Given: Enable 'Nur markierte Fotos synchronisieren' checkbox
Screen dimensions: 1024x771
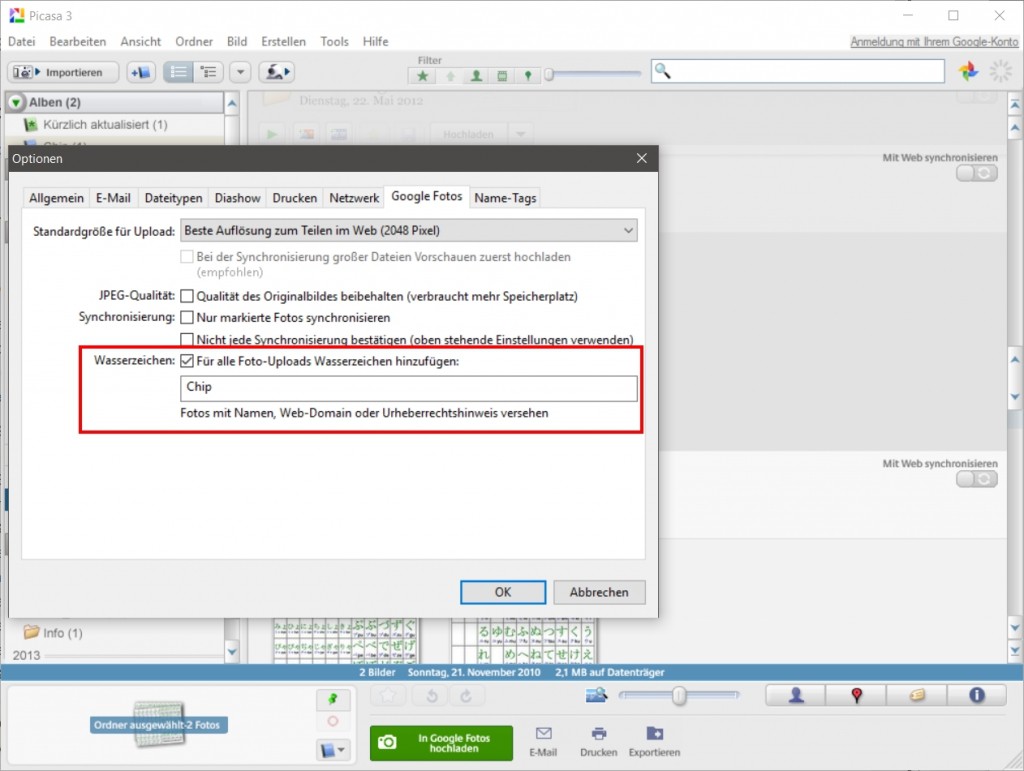Looking at the screenshot, I should click(187, 317).
